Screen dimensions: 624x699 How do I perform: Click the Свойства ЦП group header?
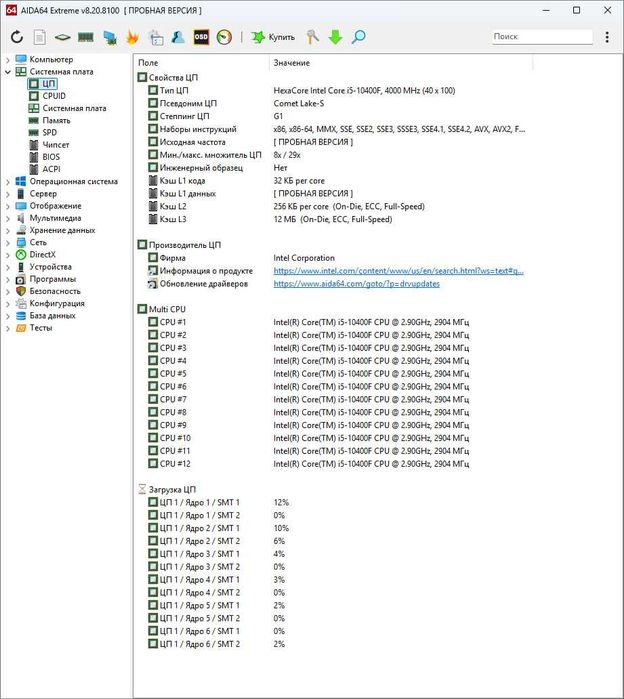click(168, 78)
